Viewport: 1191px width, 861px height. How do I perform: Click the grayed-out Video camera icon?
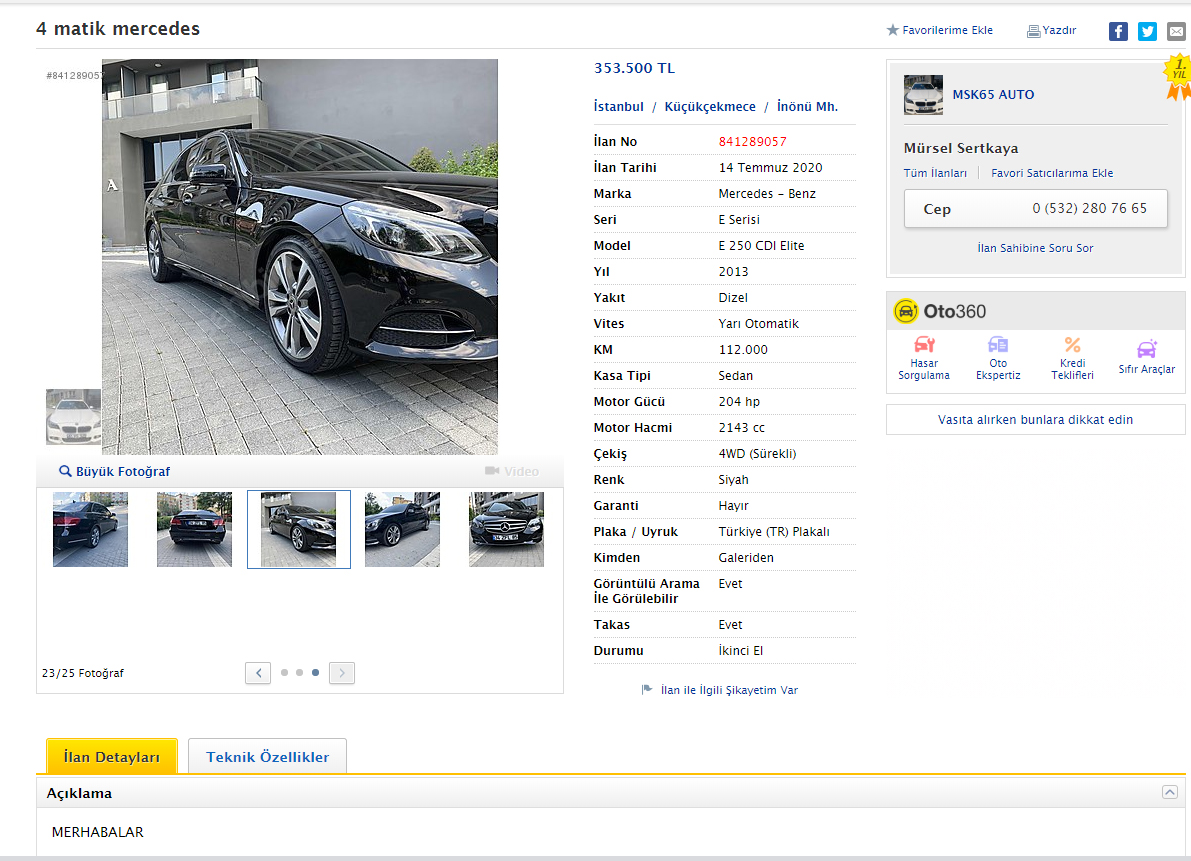pos(492,472)
